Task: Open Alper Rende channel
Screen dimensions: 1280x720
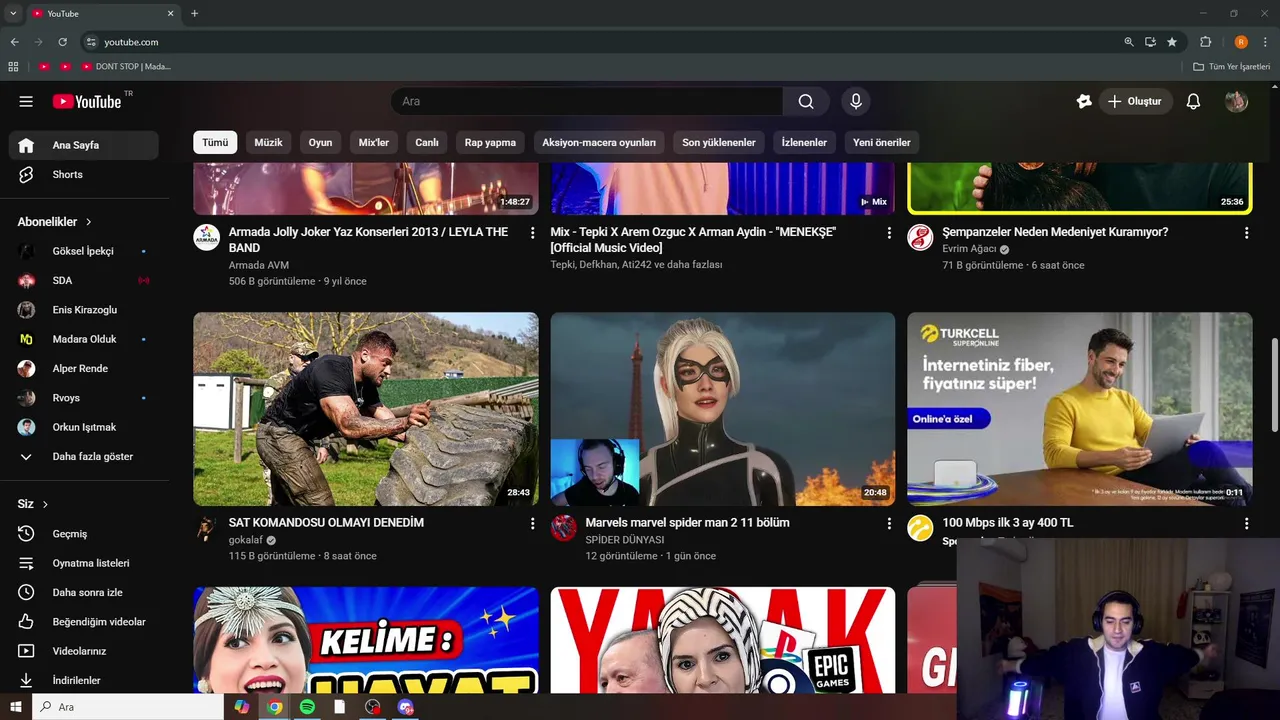Action: [84, 368]
